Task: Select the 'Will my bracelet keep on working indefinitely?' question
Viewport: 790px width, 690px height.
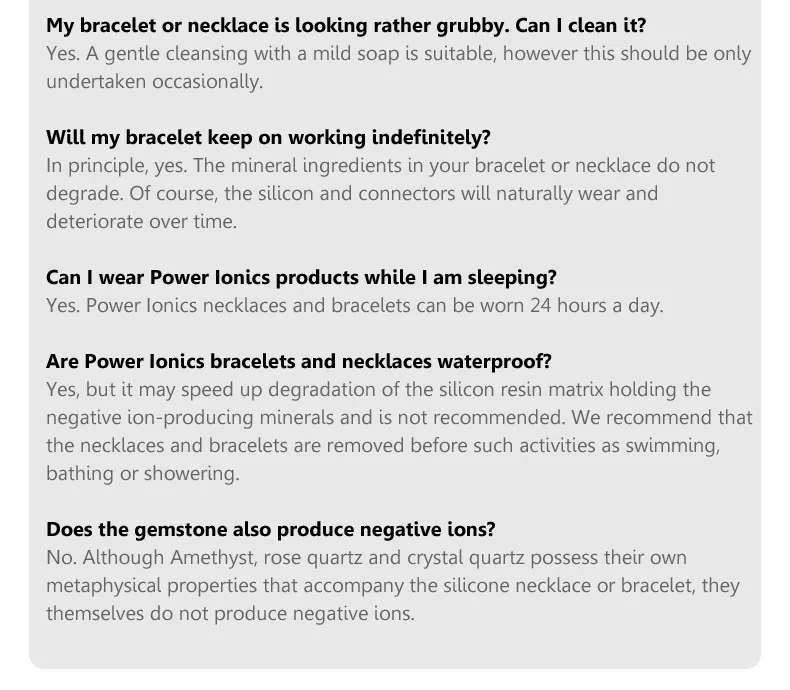Action: 268,137
